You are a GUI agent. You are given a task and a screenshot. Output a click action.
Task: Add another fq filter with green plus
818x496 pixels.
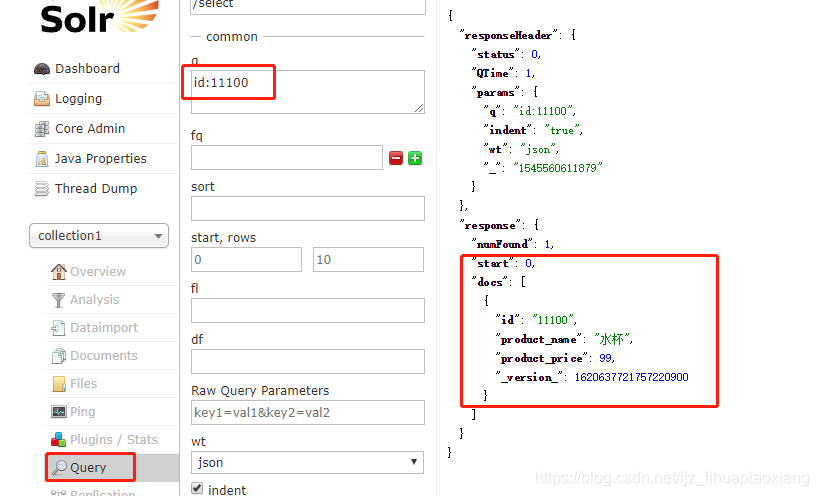click(x=415, y=158)
